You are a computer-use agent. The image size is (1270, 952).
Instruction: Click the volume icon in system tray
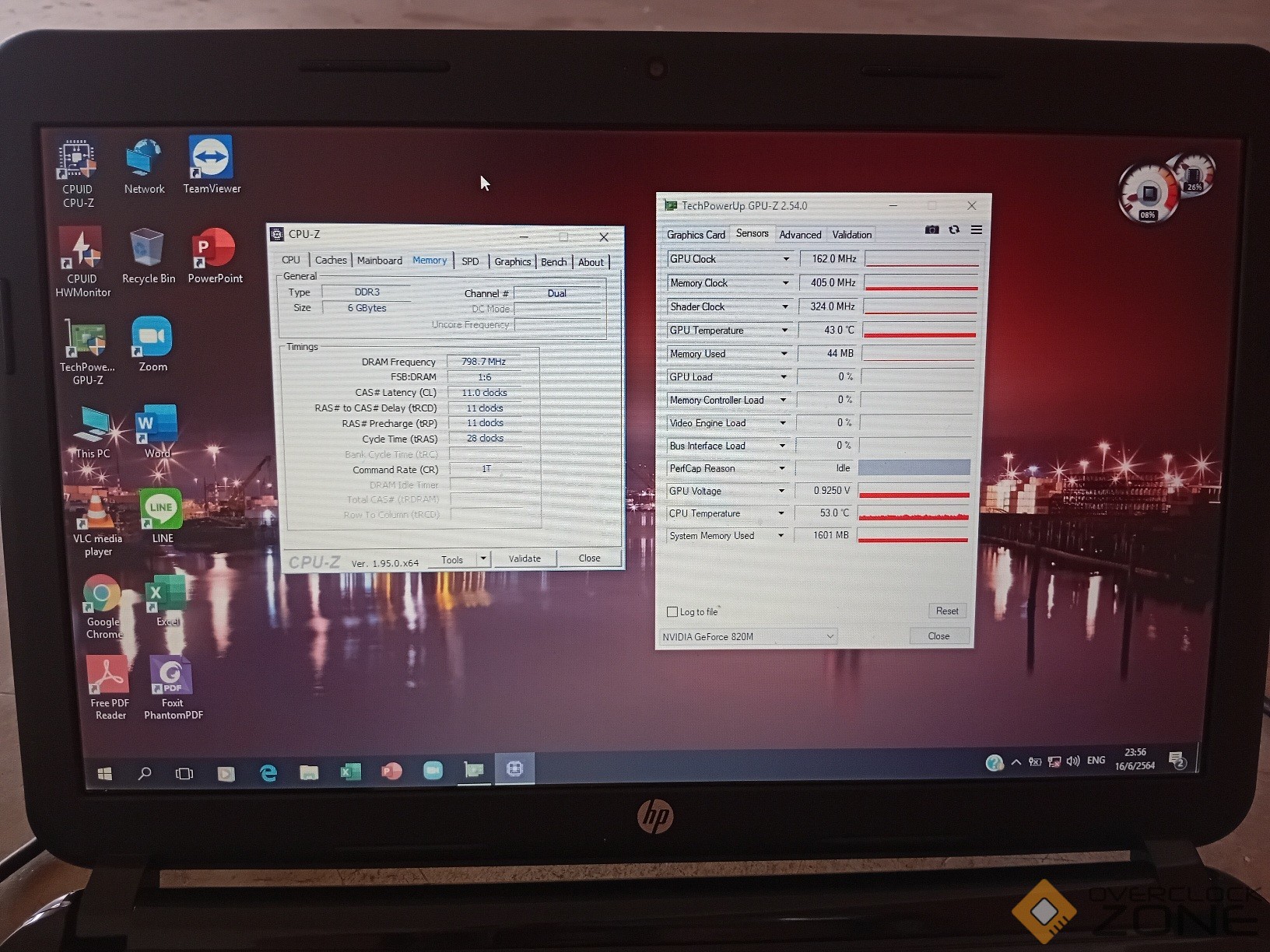[x=1073, y=761]
